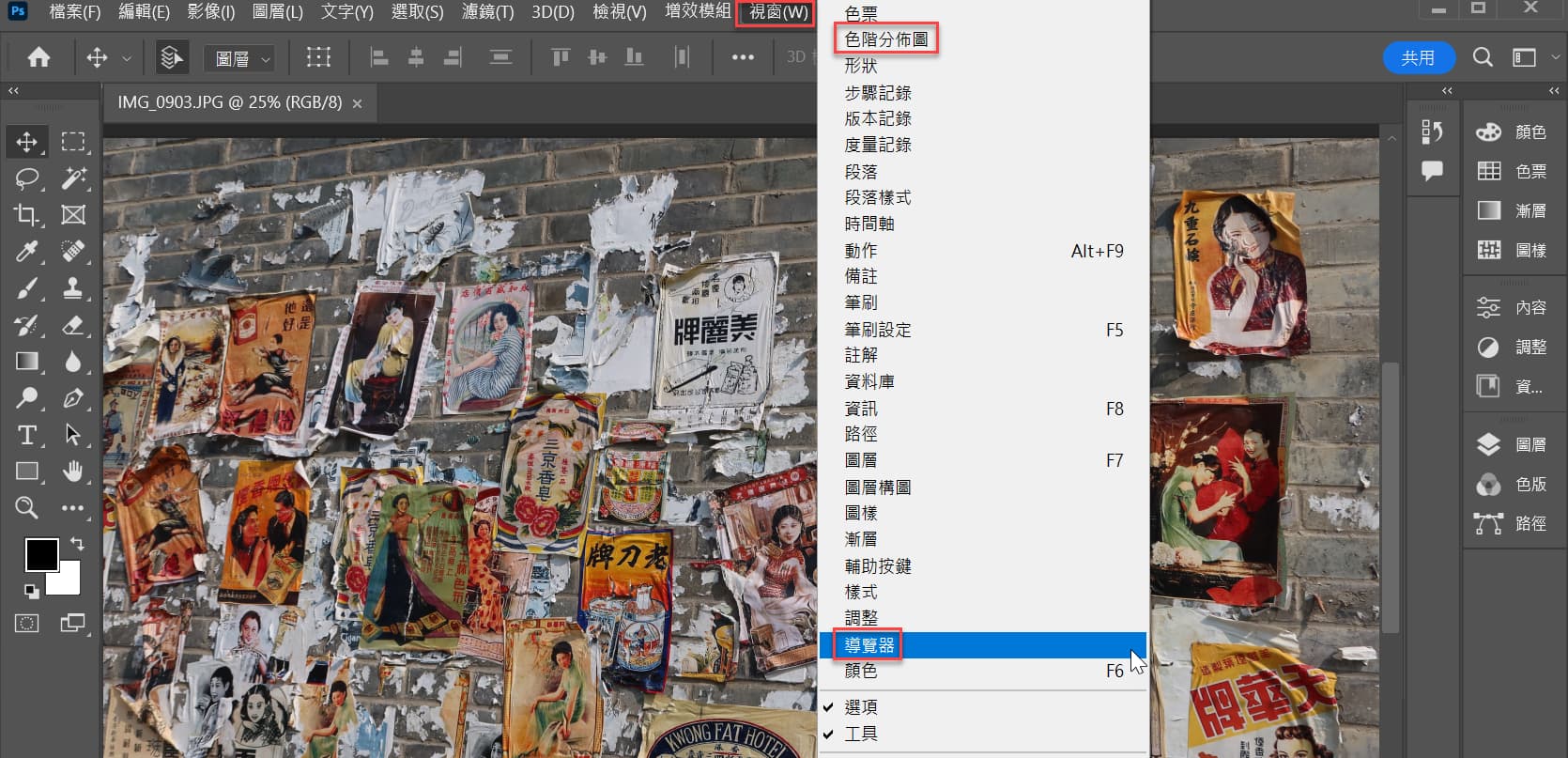The height and width of the screenshot is (758, 1568).
Task: Select the Clone Stamp tool
Action: (x=73, y=288)
